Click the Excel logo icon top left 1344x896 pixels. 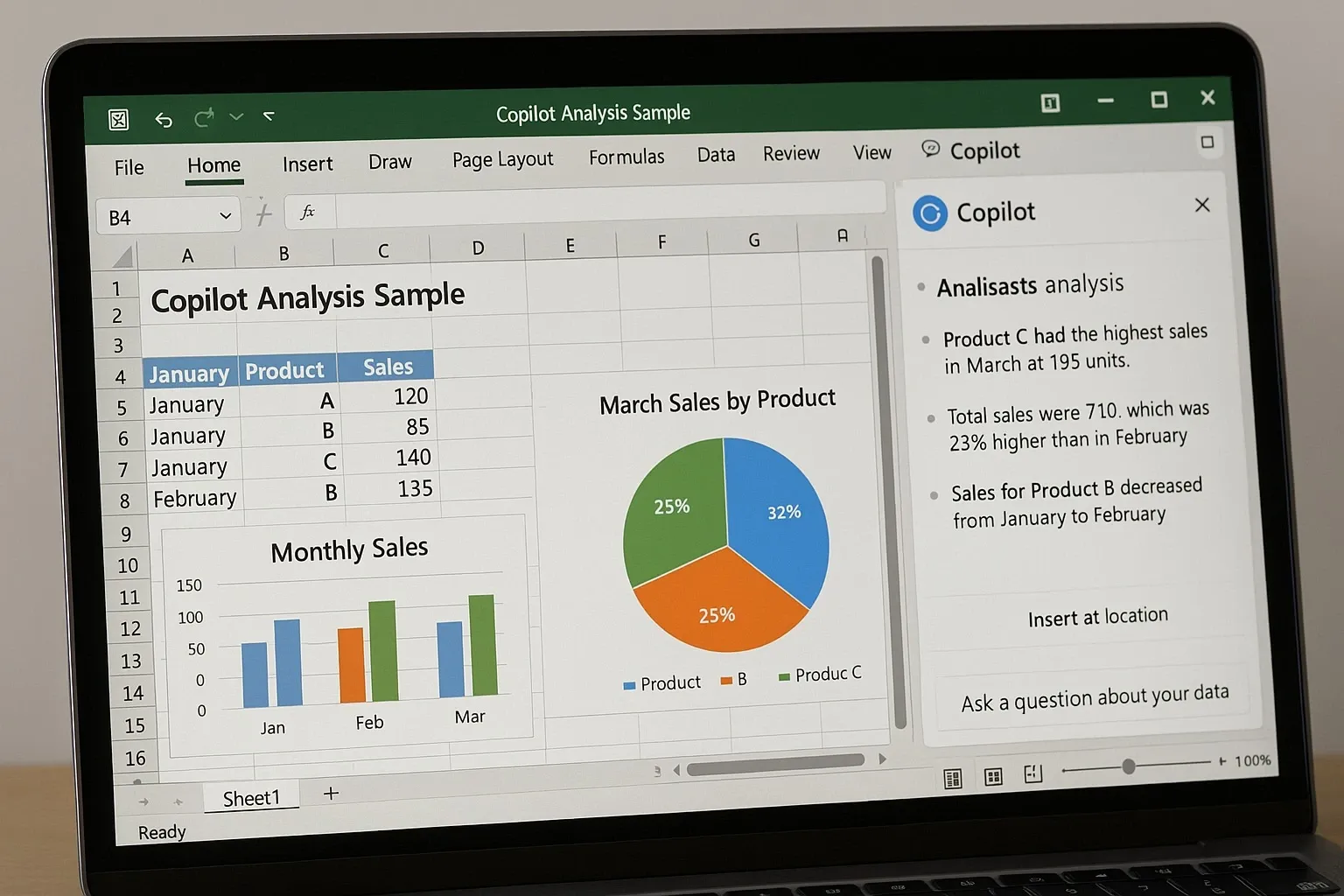pos(118,120)
